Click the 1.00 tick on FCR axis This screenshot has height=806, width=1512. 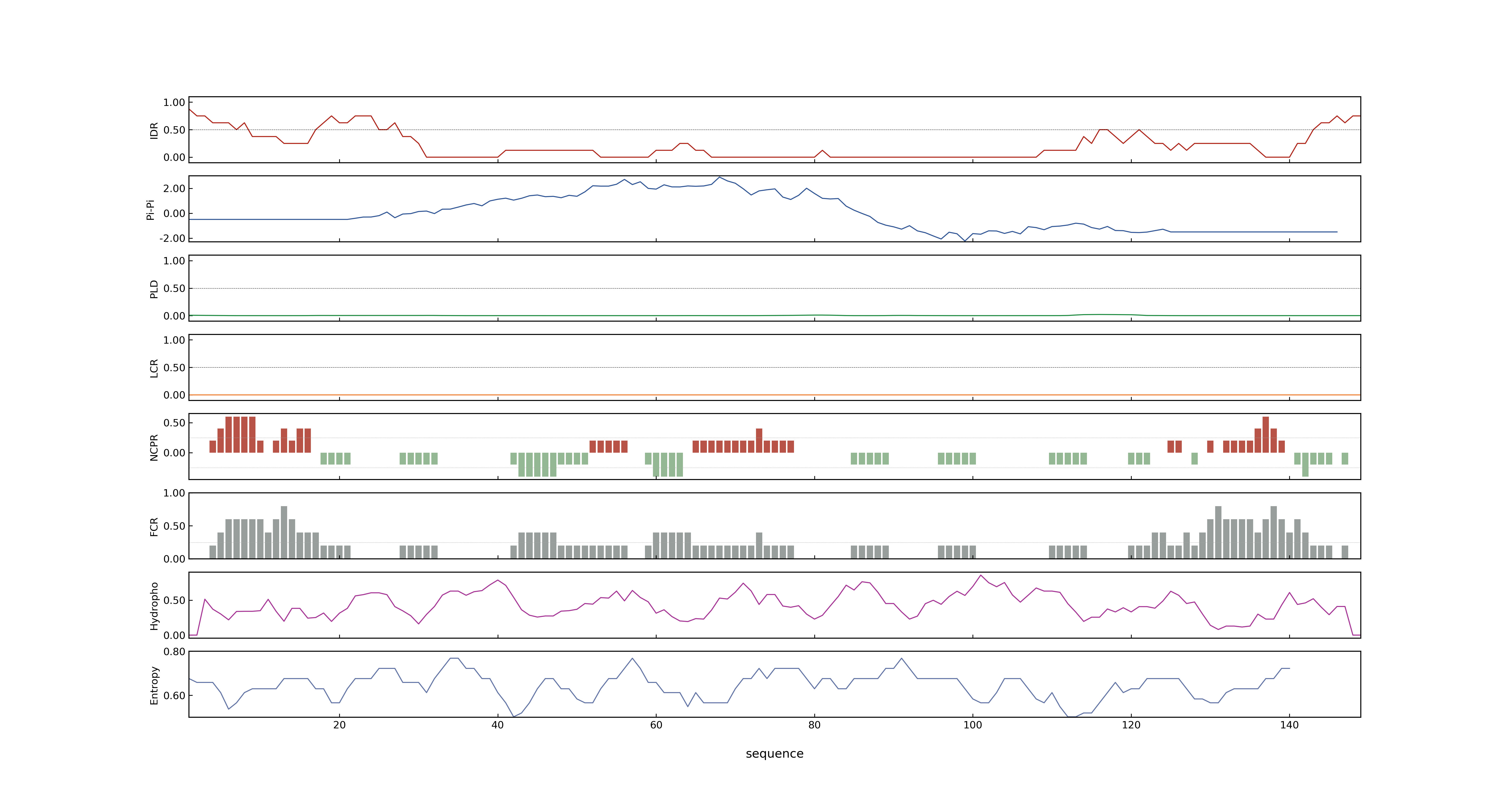click(174, 493)
